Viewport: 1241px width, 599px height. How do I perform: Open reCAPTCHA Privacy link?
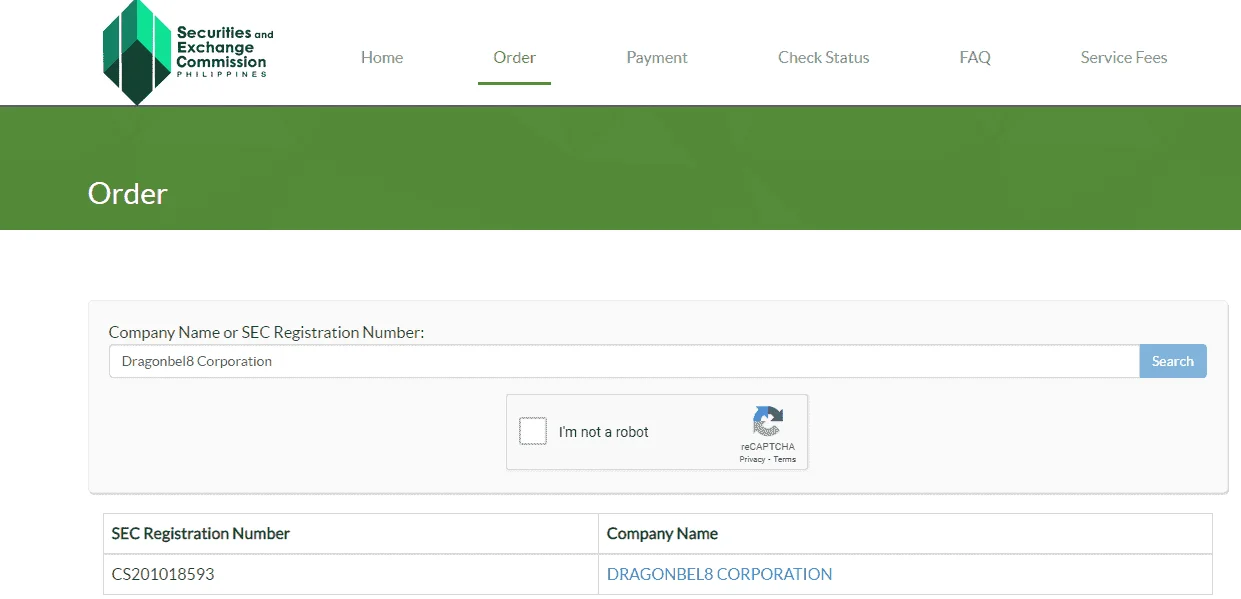(752, 459)
